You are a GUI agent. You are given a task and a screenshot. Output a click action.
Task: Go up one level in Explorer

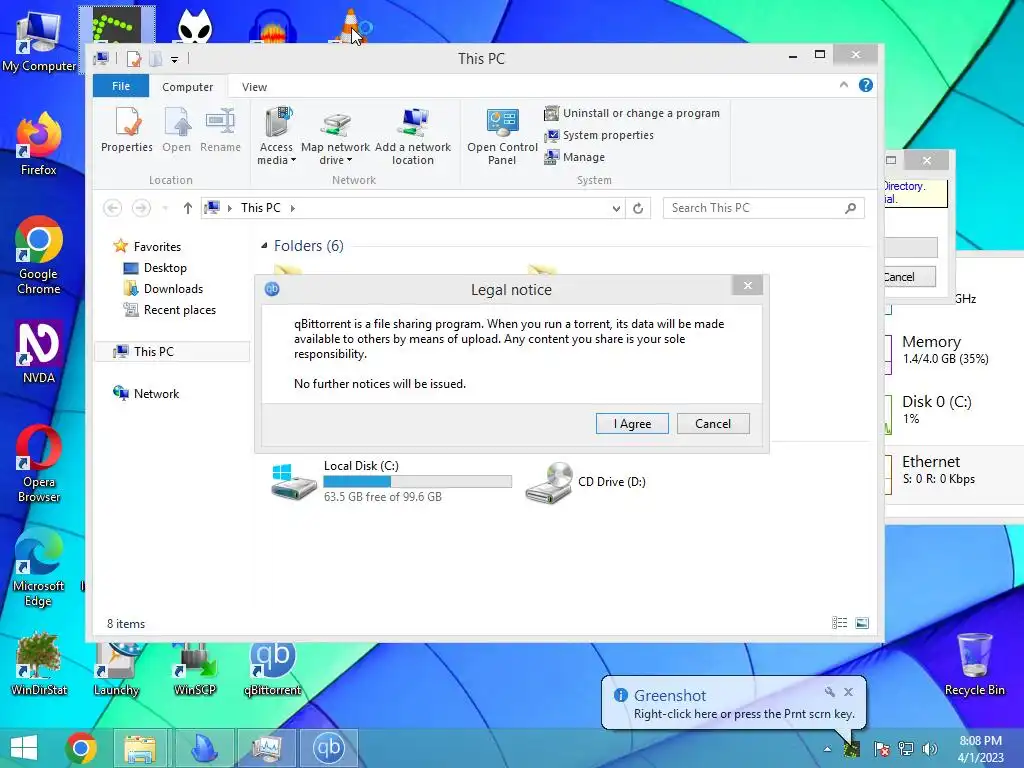[187, 208]
